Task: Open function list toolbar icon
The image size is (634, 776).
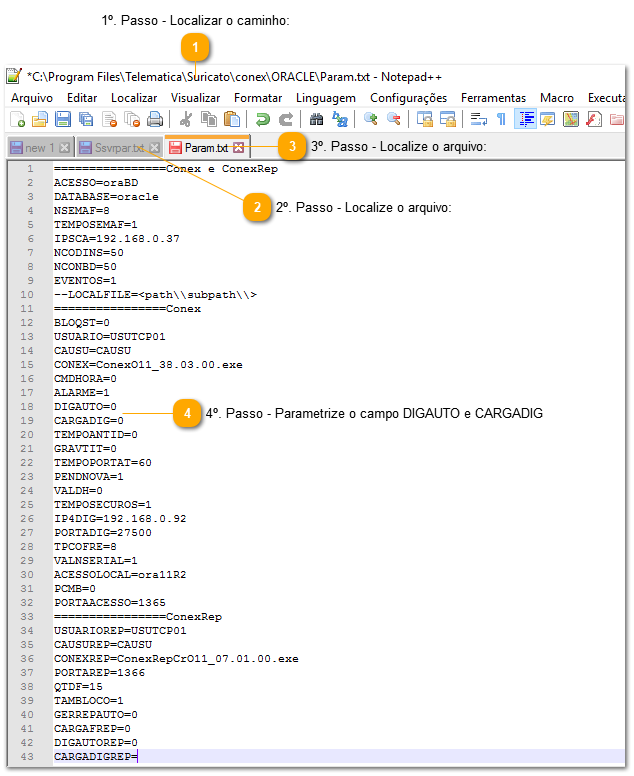Action: coord(593,119)
